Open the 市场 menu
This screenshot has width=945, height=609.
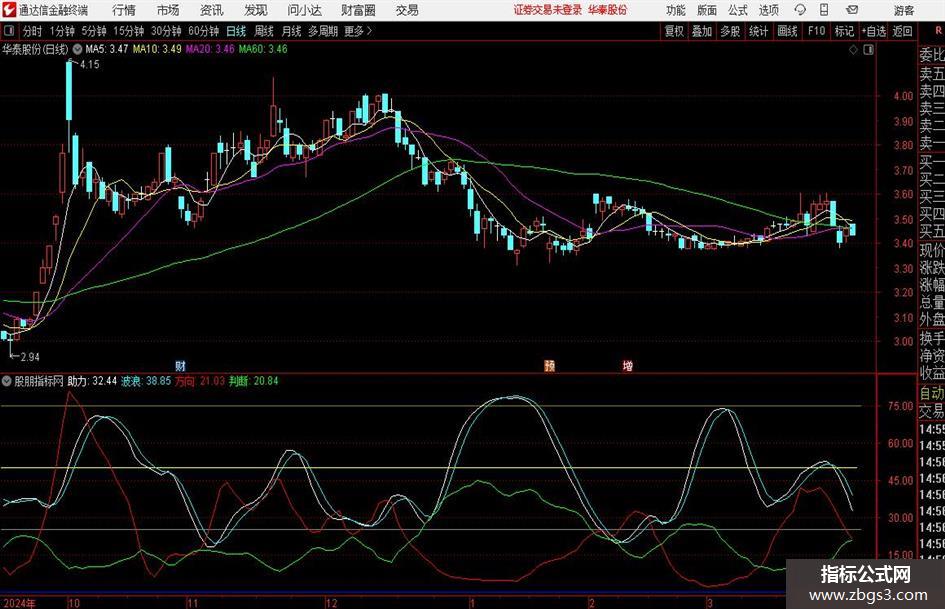pyautogui.click(x=168, y=10)
